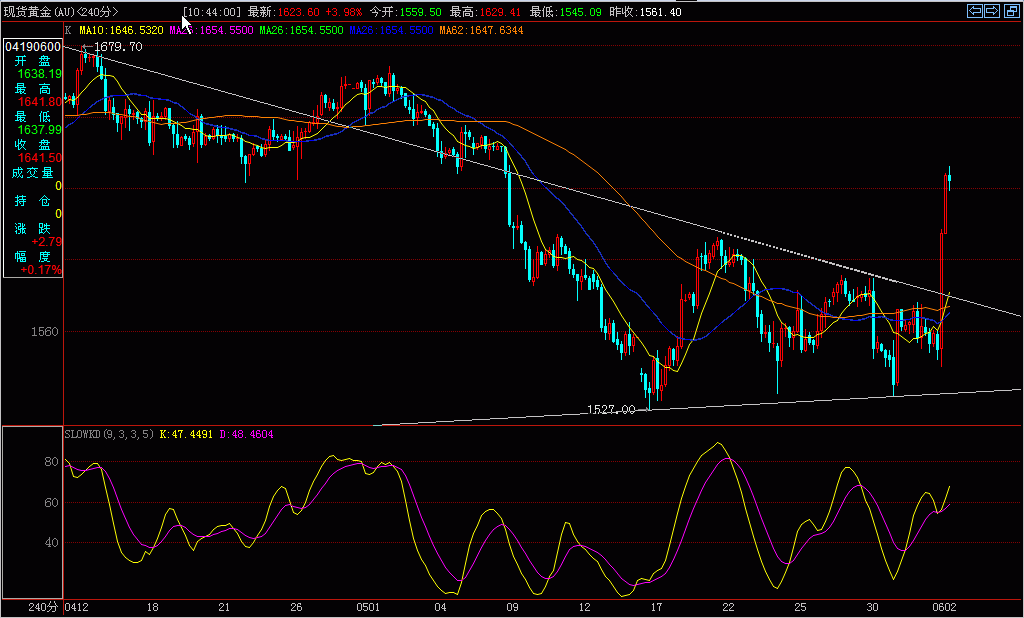This screenshot has height=618, width=1024.
Task: Click the 240分 period label at bottom
Action: pyautogui.click(x=43, y=608)
